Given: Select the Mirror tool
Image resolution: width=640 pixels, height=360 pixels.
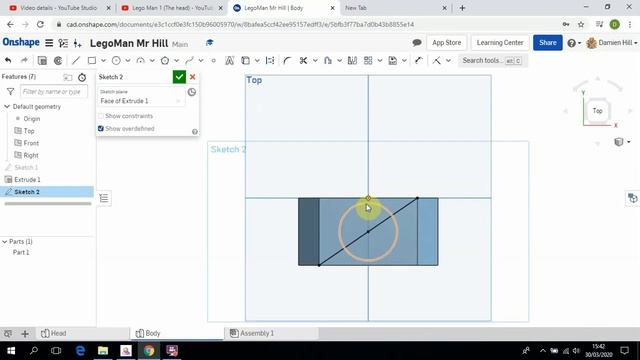Looking at the screenshot, I should [x=352, y=60].
